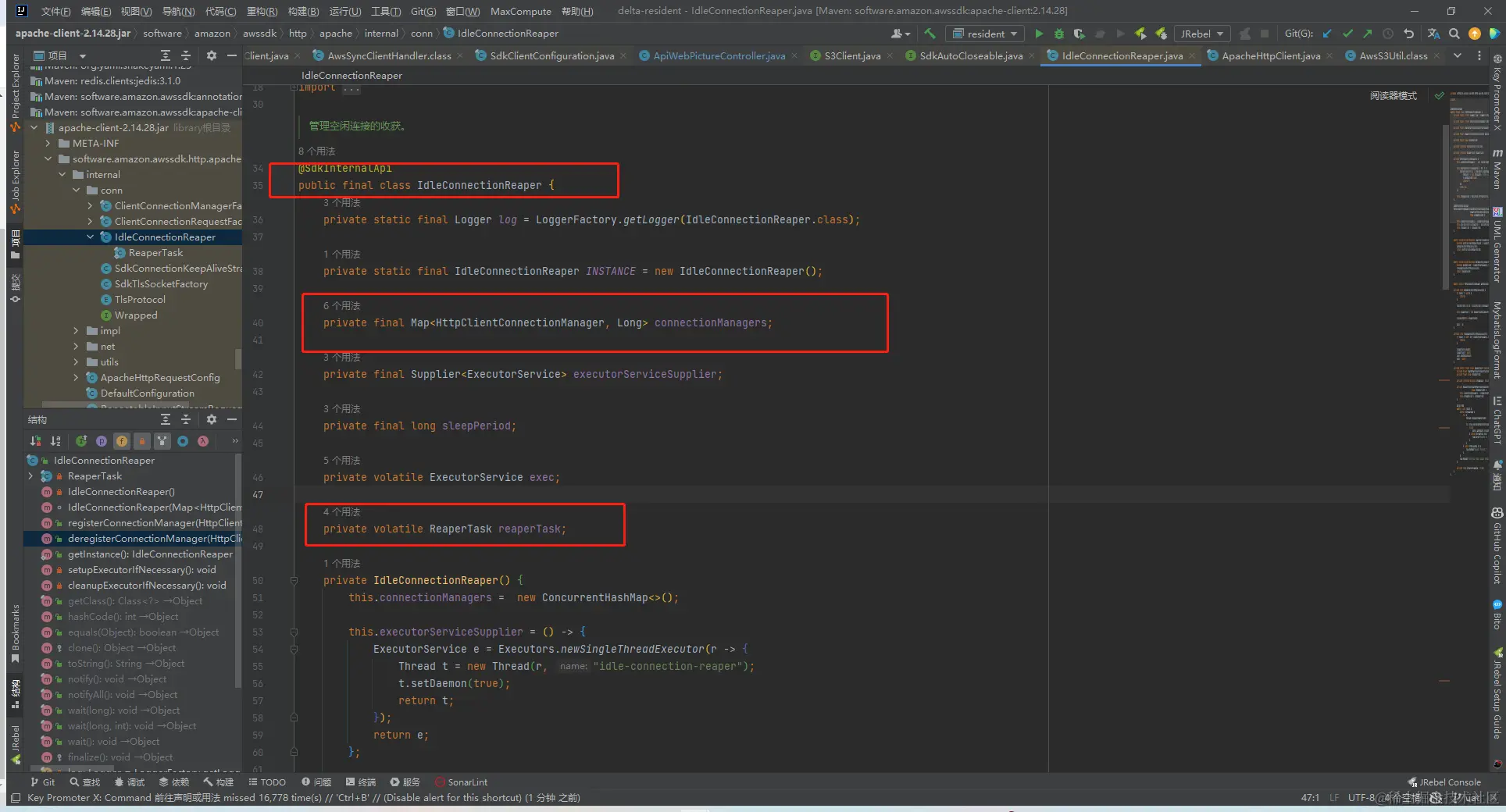This screenshot has height=812, width=1506.
Task: Click the 阅读器模式 reader mode label
Action: point(1393,95)
